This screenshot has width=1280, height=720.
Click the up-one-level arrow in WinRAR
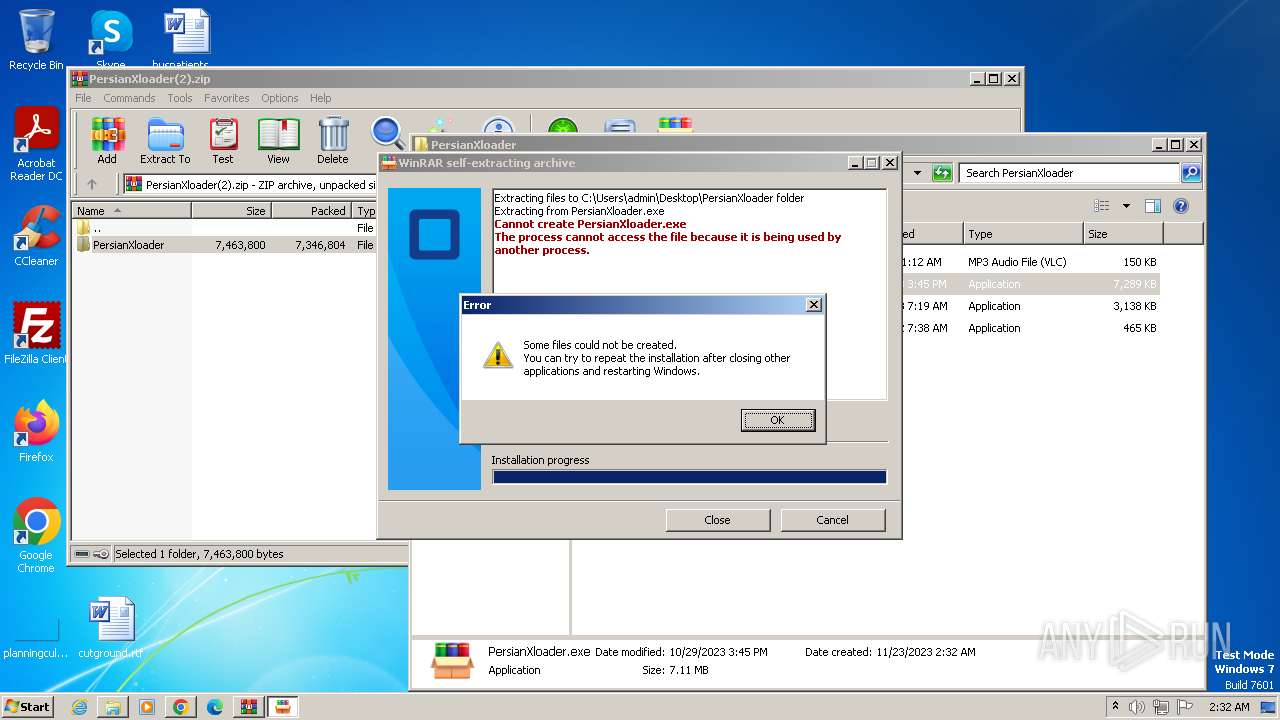click(92, 184)
